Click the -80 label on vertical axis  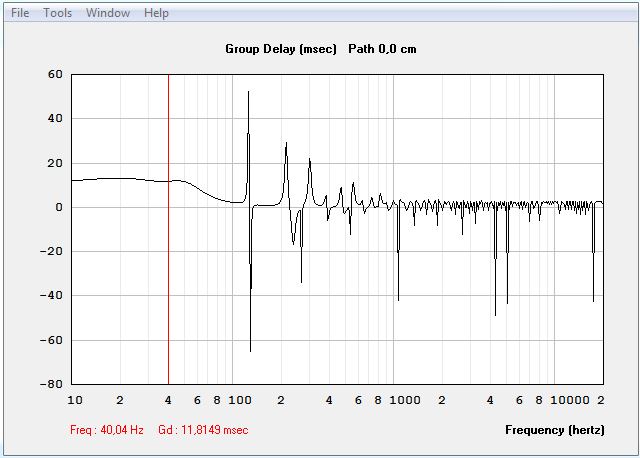(x=51, y=384)
